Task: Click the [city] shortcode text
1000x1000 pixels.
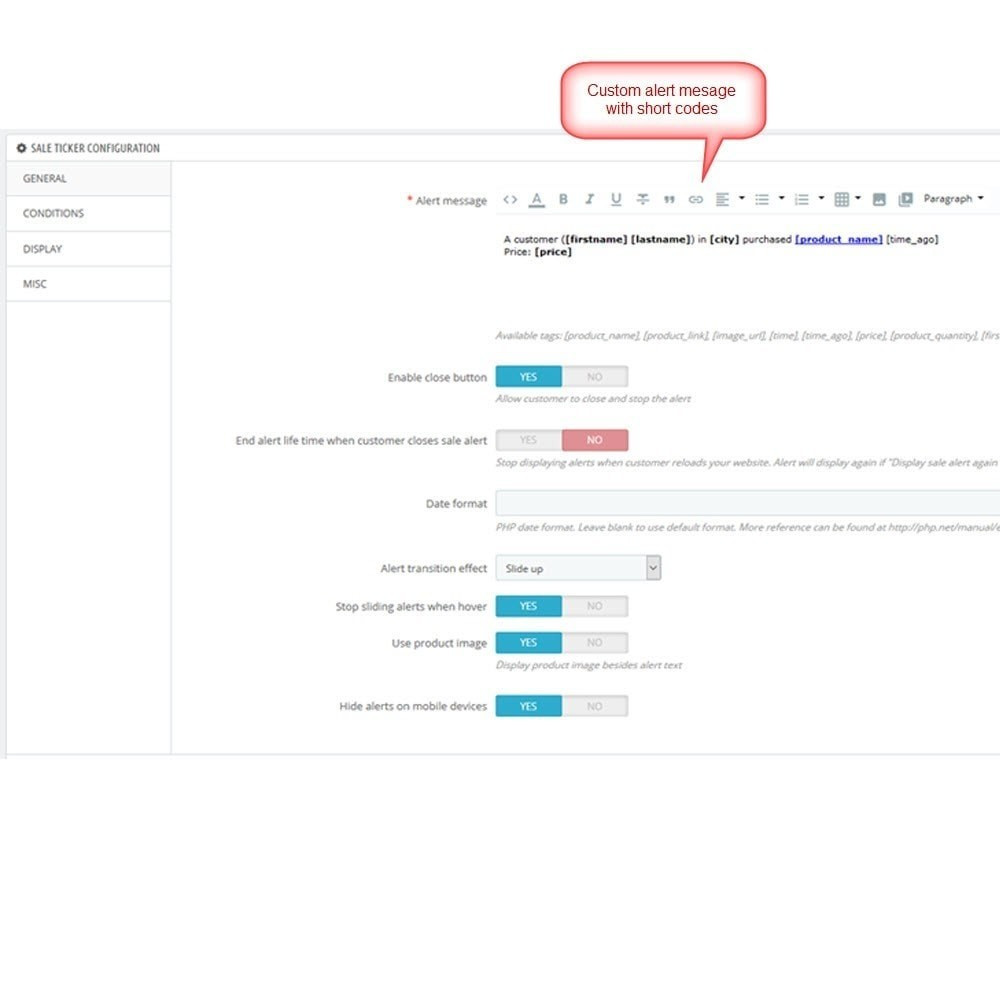Action: 724,240
